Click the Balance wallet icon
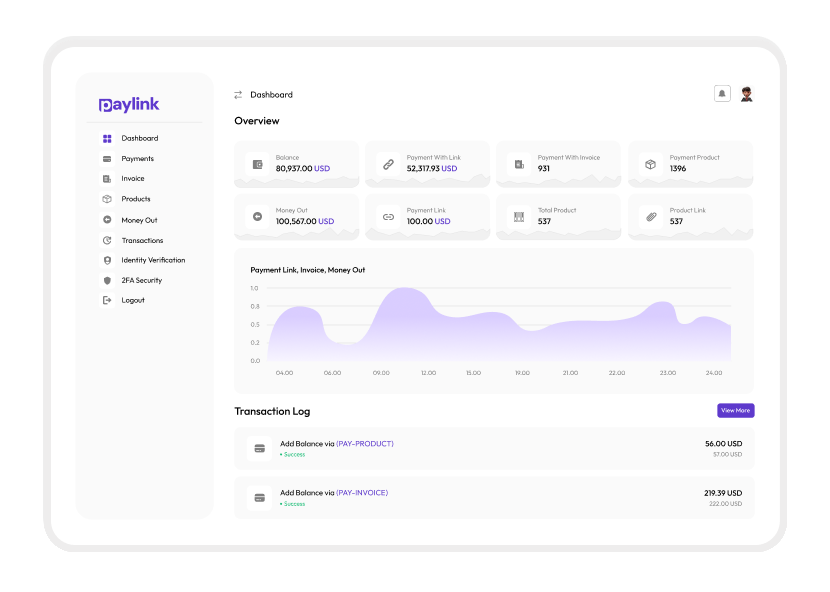This screenshot has width=830, height=592. pos(257,164)
